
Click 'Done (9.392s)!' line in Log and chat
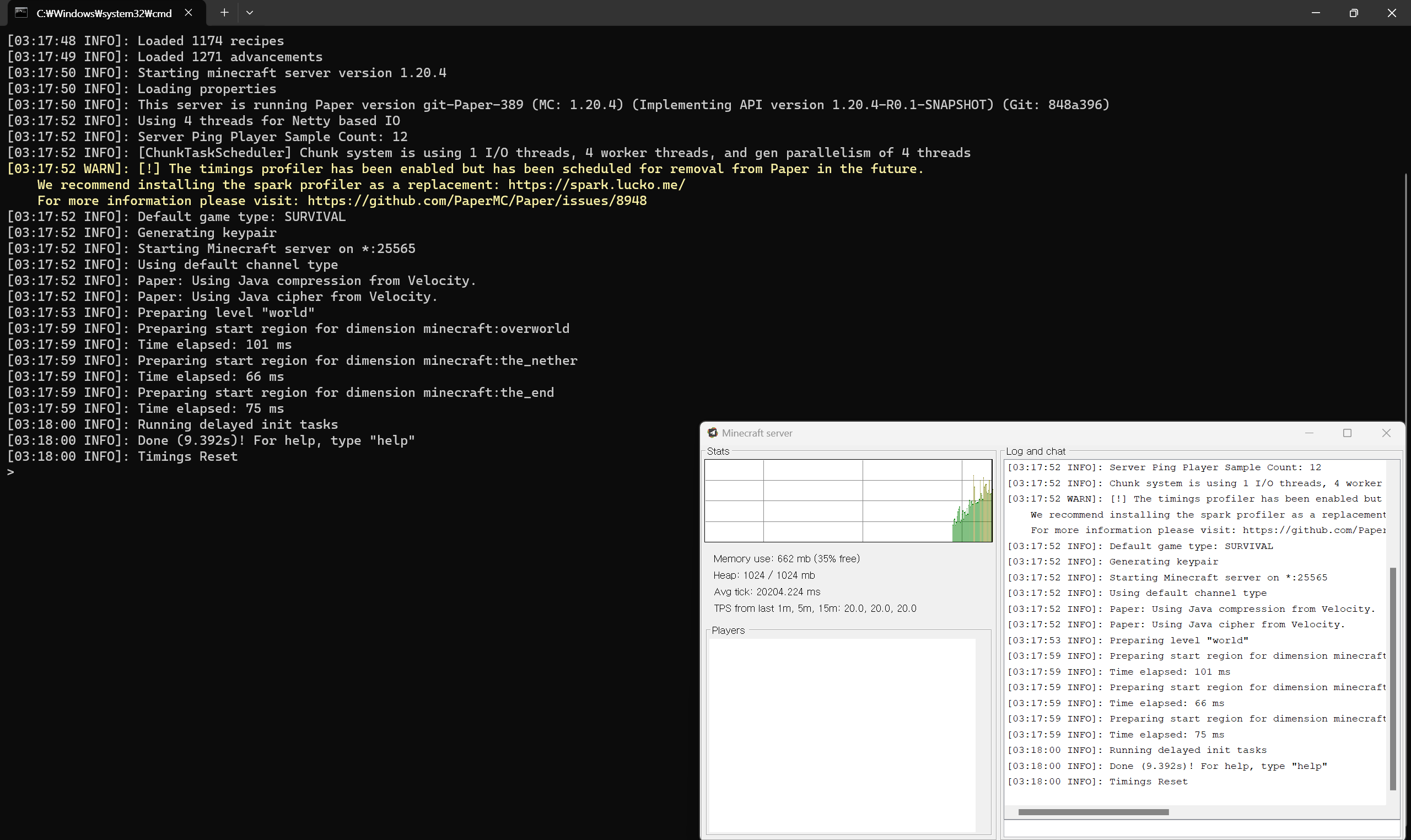[1167, 766]
